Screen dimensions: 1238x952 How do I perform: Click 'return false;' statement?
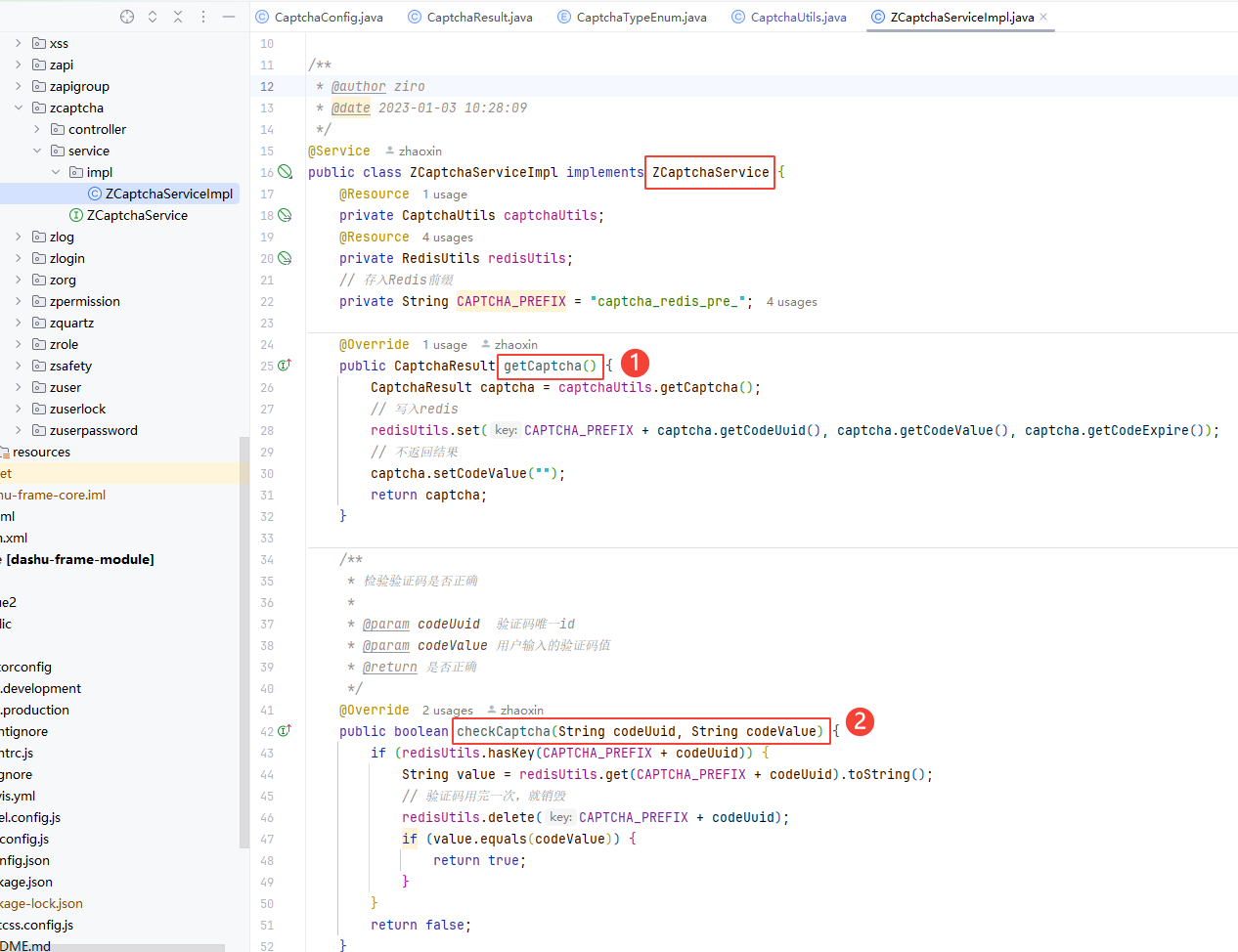(420, 925)
